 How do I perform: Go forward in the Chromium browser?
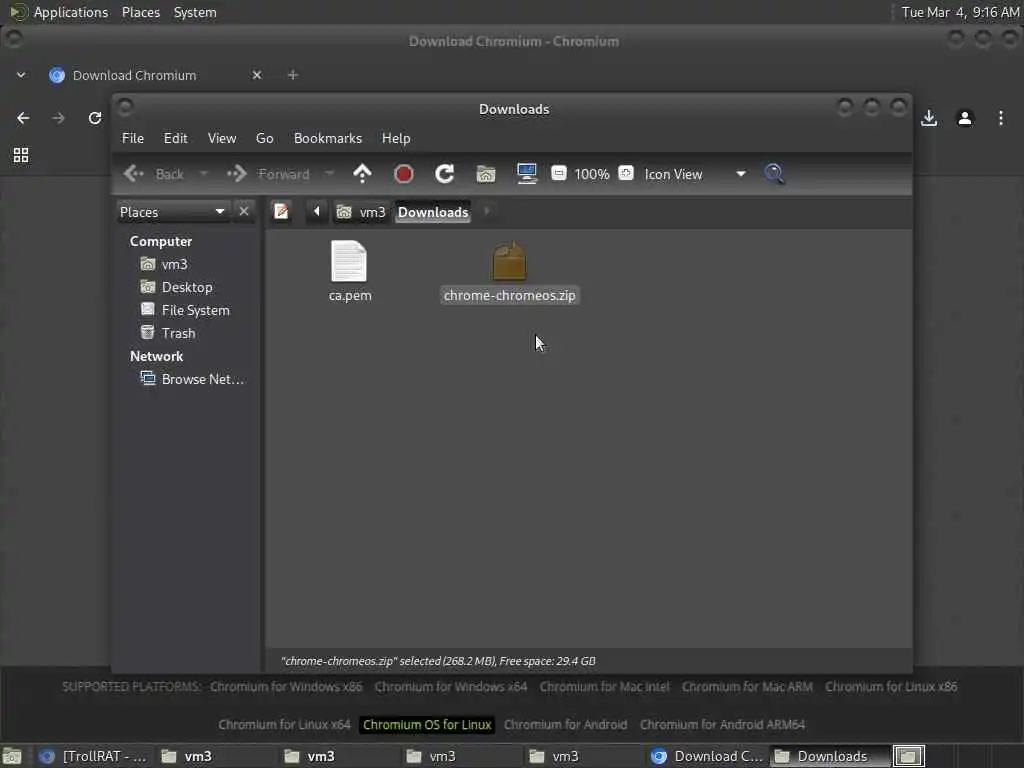58,118
